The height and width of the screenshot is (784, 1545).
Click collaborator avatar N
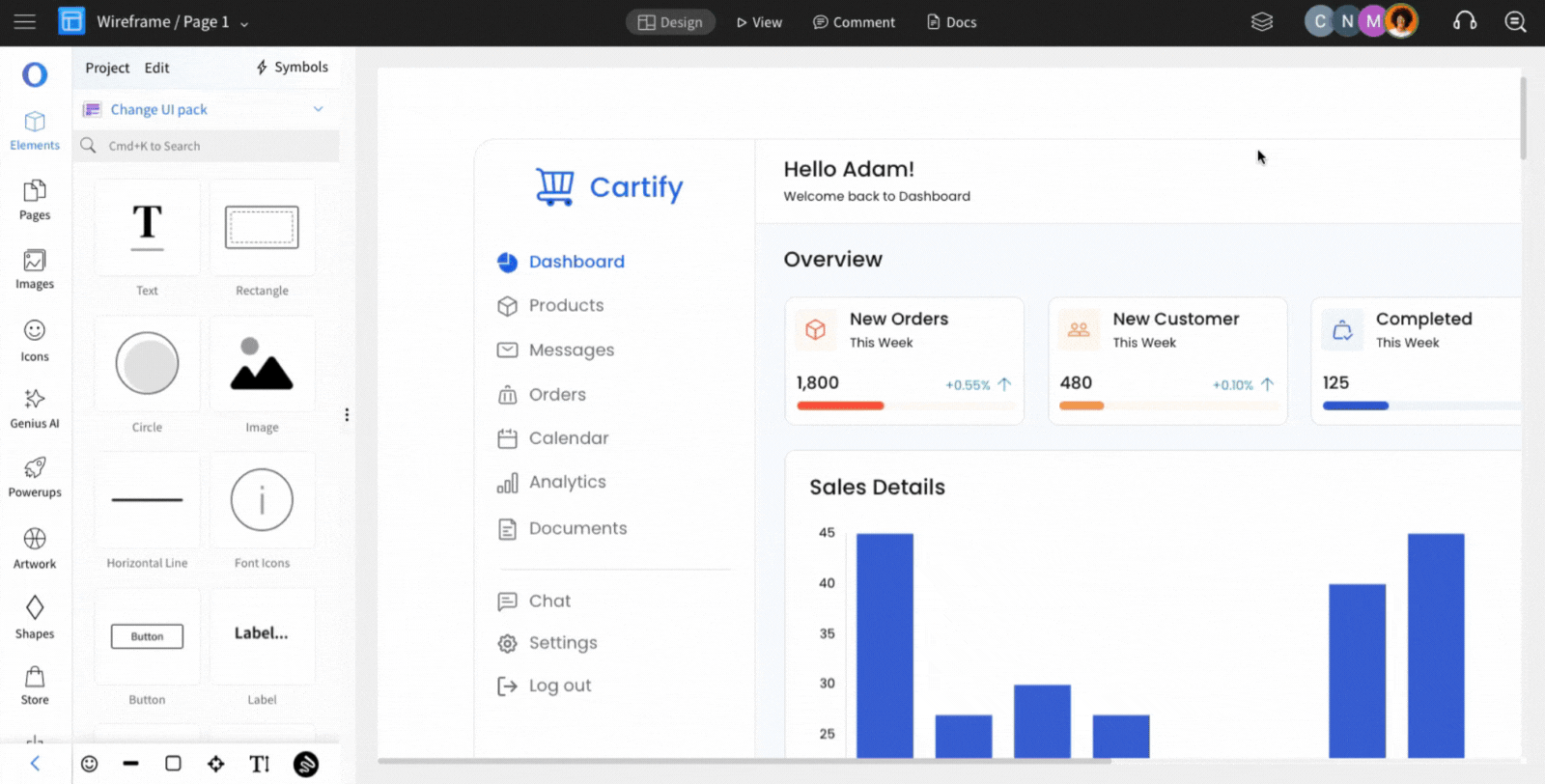(1346, 21)
